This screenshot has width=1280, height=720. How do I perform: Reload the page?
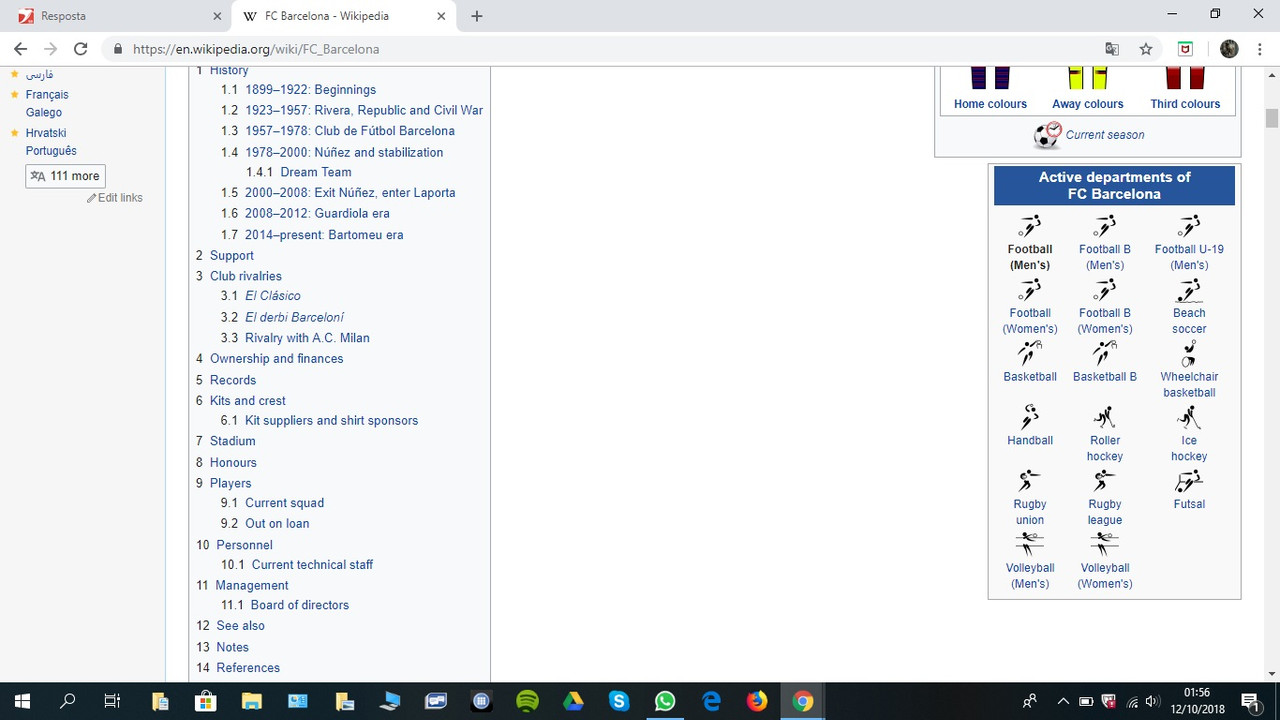[x=81, y=49]
